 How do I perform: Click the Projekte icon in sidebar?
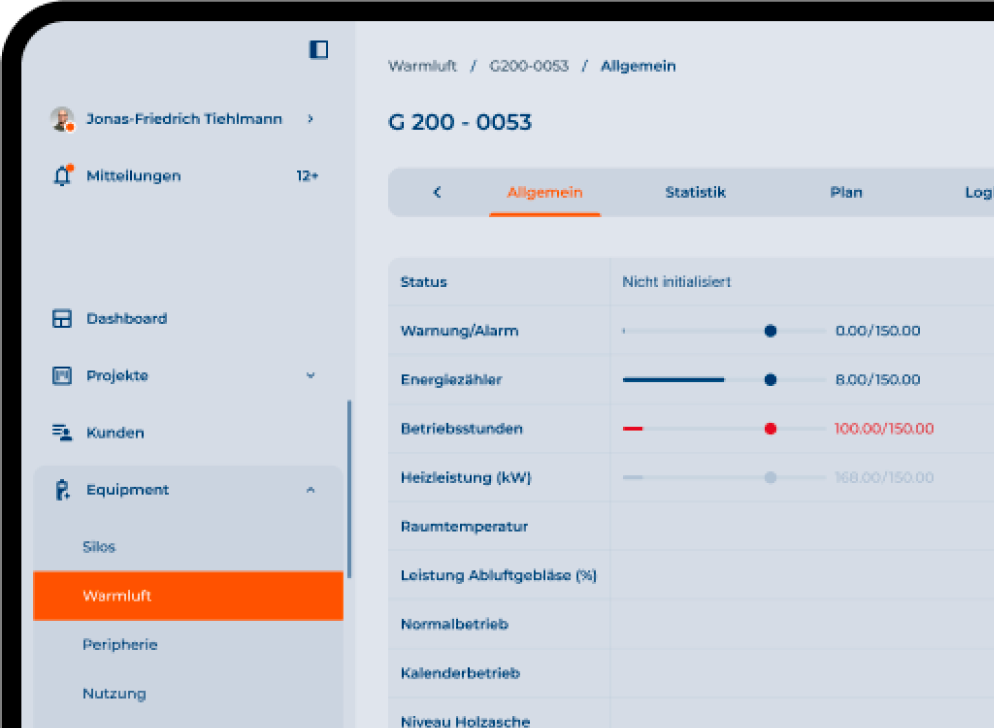click(x=62, y=376)
